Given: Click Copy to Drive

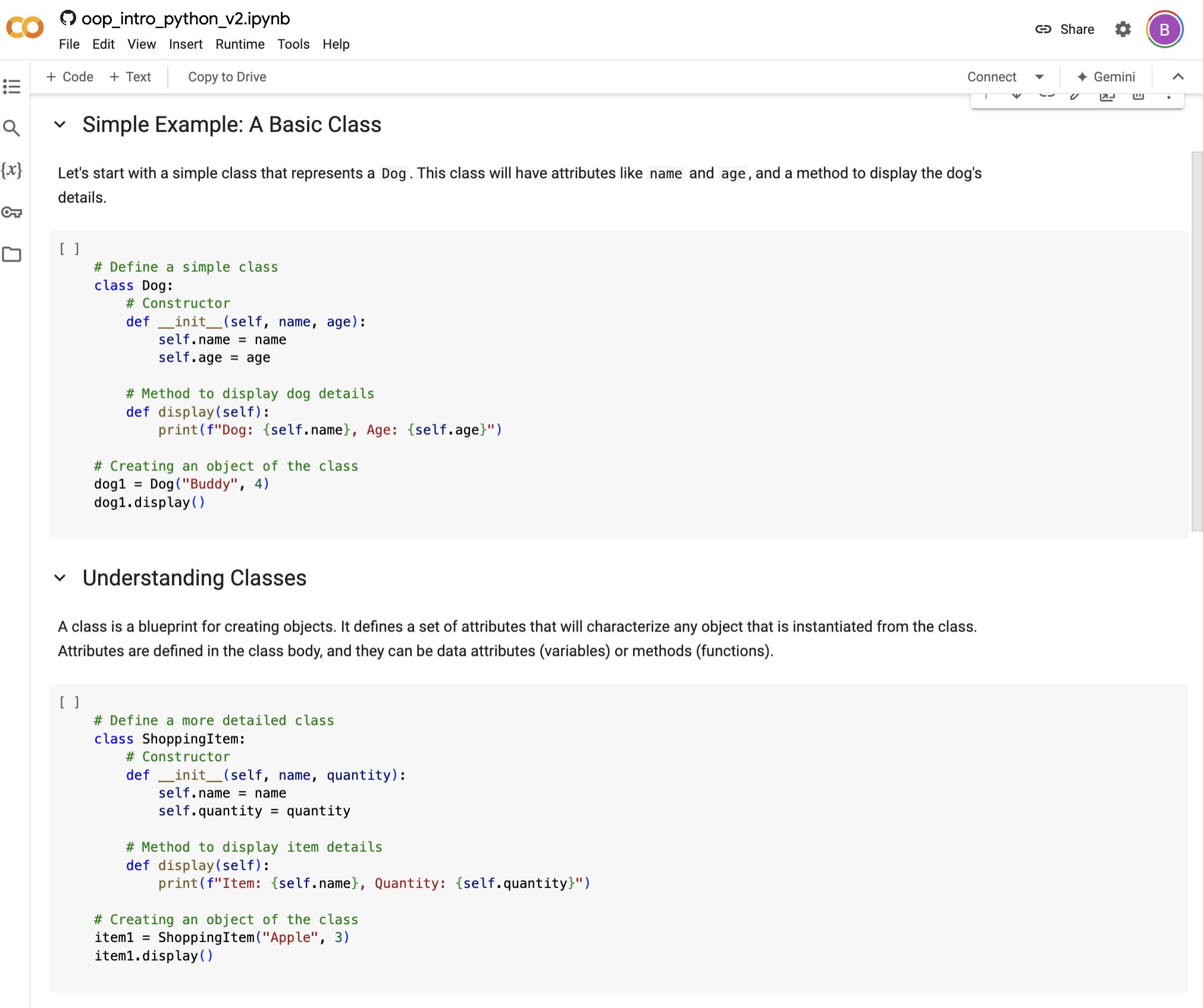Looking at the screenshot, I should click(227, 77).
